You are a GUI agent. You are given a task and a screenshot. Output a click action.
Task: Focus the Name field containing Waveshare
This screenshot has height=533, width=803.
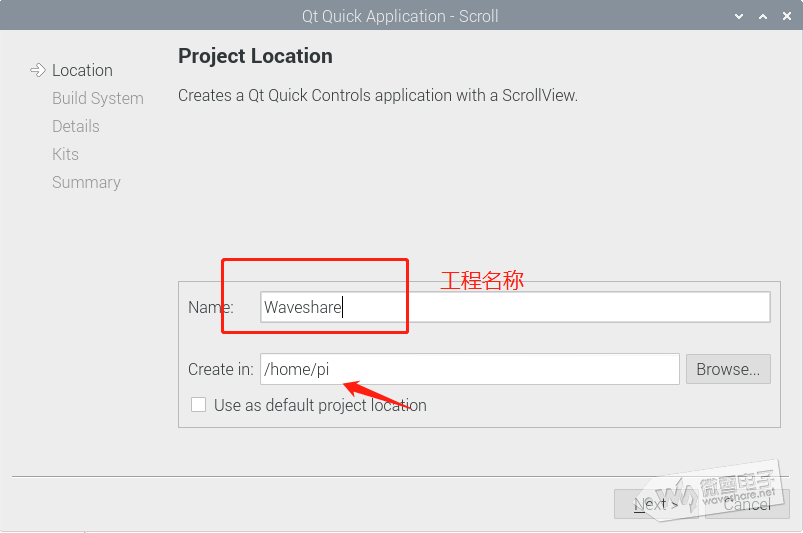point(515,308)
